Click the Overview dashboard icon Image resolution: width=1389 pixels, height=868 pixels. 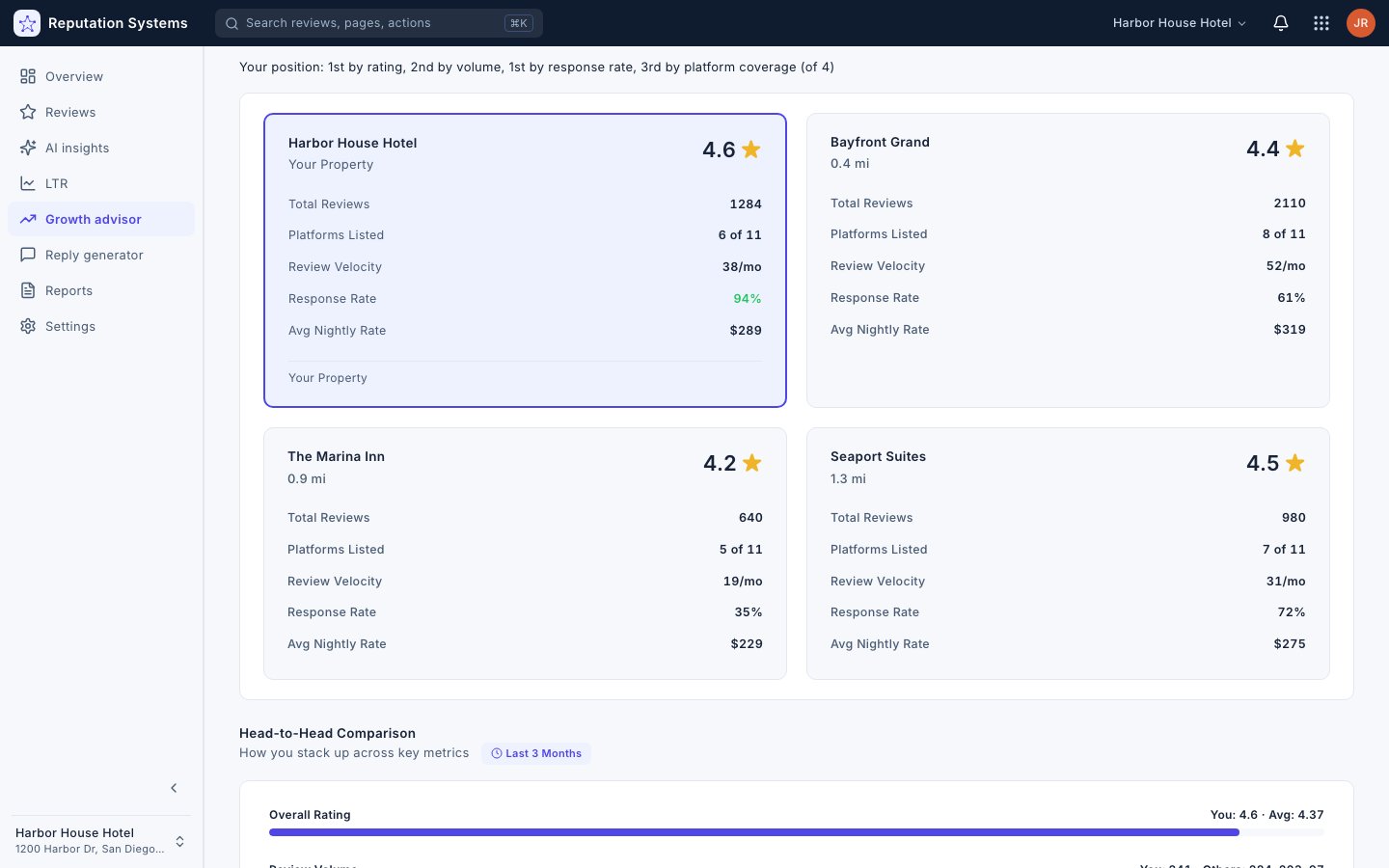click(x=28, y=76)
